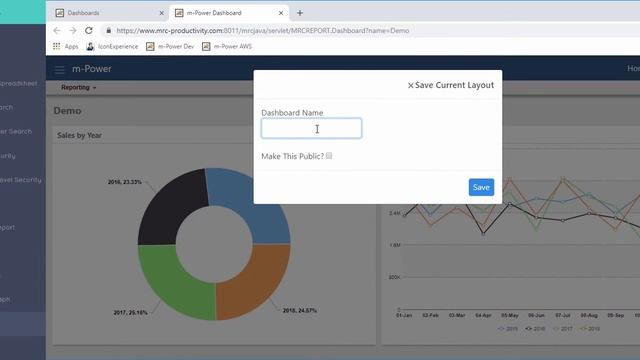Viewport: 640px width, 360px height.
Task: Open the m-Power AWS bookmark
Action: click(227, 47)
